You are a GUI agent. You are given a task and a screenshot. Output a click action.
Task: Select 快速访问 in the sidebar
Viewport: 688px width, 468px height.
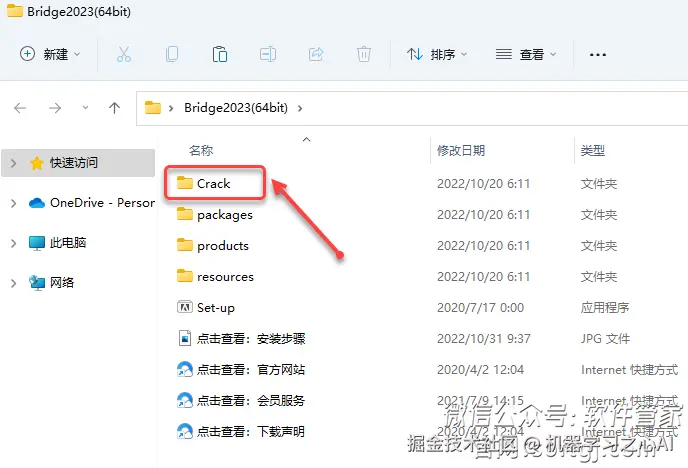pyautogui.click(x=78, y=163)
